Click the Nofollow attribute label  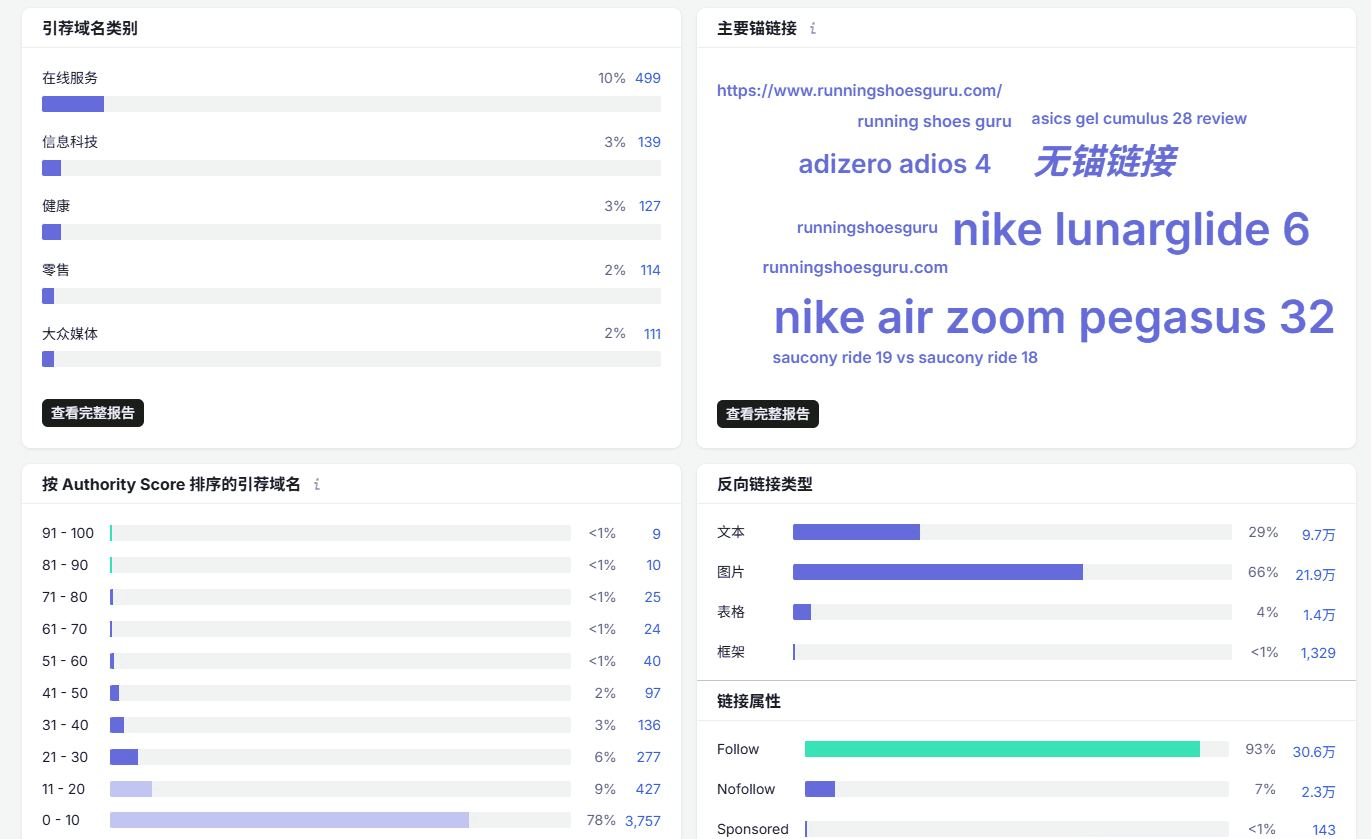pyautogui.click(x=746, y=789)
